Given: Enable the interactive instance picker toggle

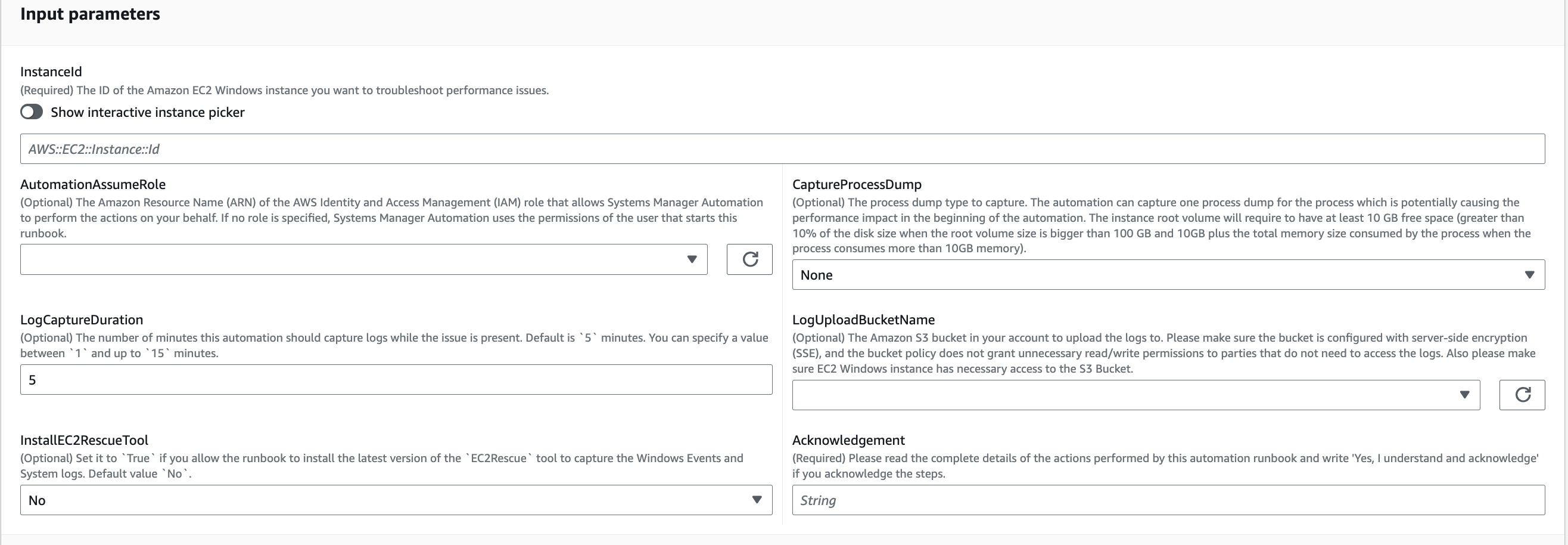Looking at the screenshot, I should pyautogui.click(x=31, y=112).
